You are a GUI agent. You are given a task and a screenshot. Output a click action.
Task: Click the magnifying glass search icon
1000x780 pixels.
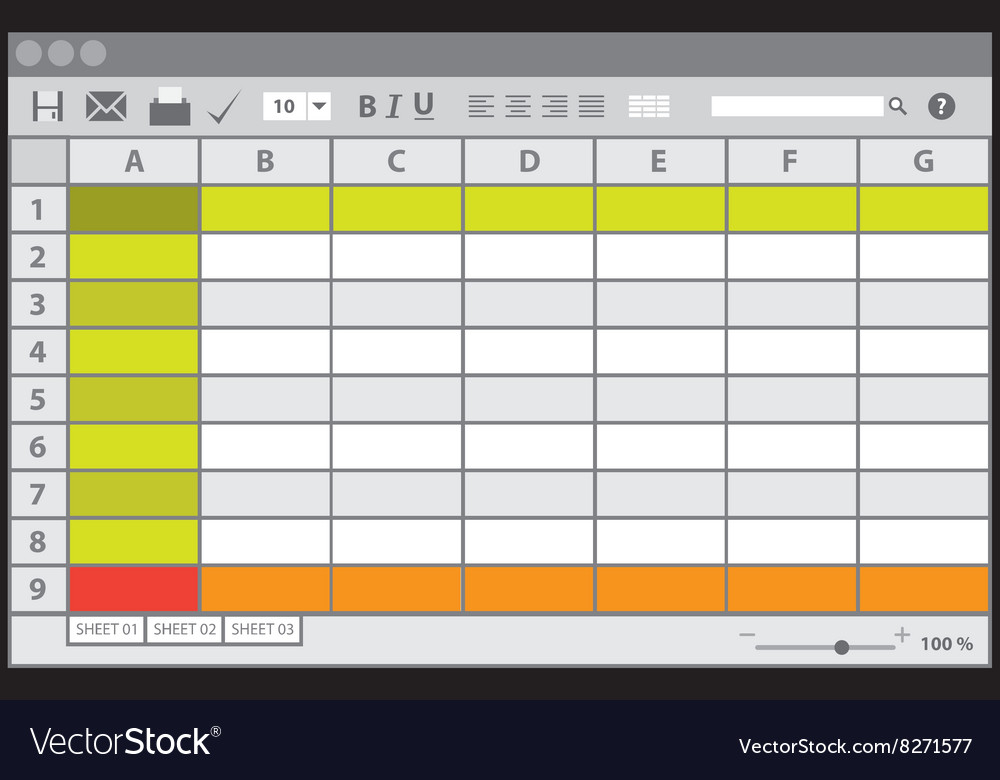pyautogui.click(x=898, y=106)
